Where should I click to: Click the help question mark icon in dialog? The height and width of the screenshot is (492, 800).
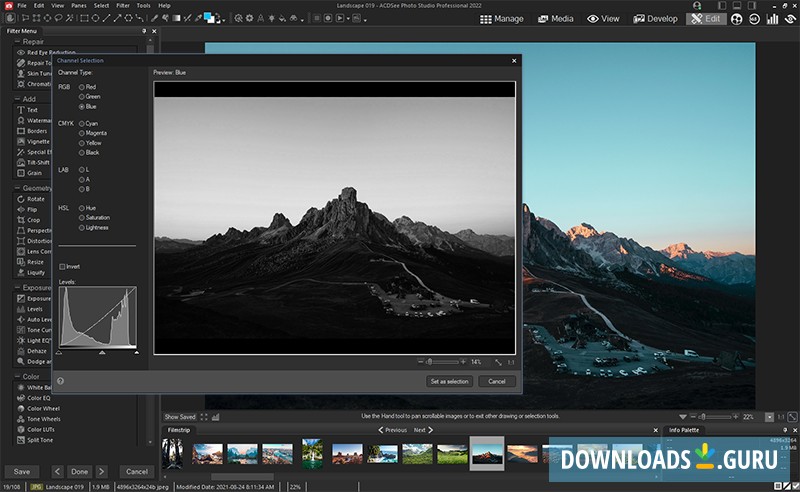point(61,381)
